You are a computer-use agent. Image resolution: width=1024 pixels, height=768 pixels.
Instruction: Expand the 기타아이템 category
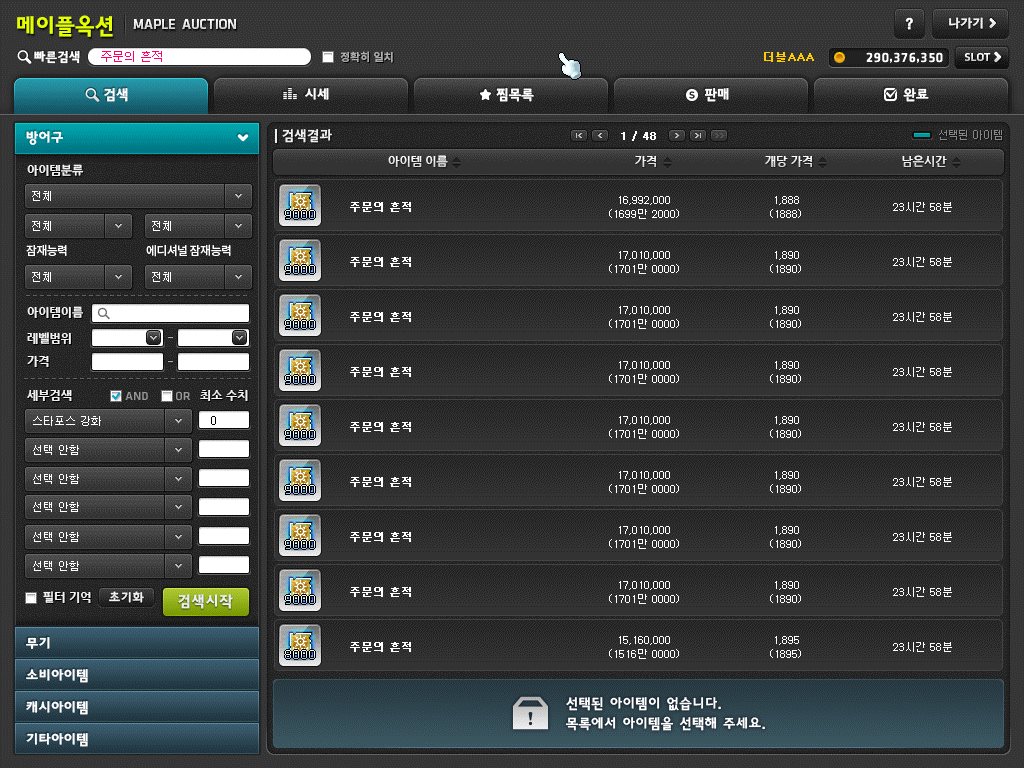[137, 739]
